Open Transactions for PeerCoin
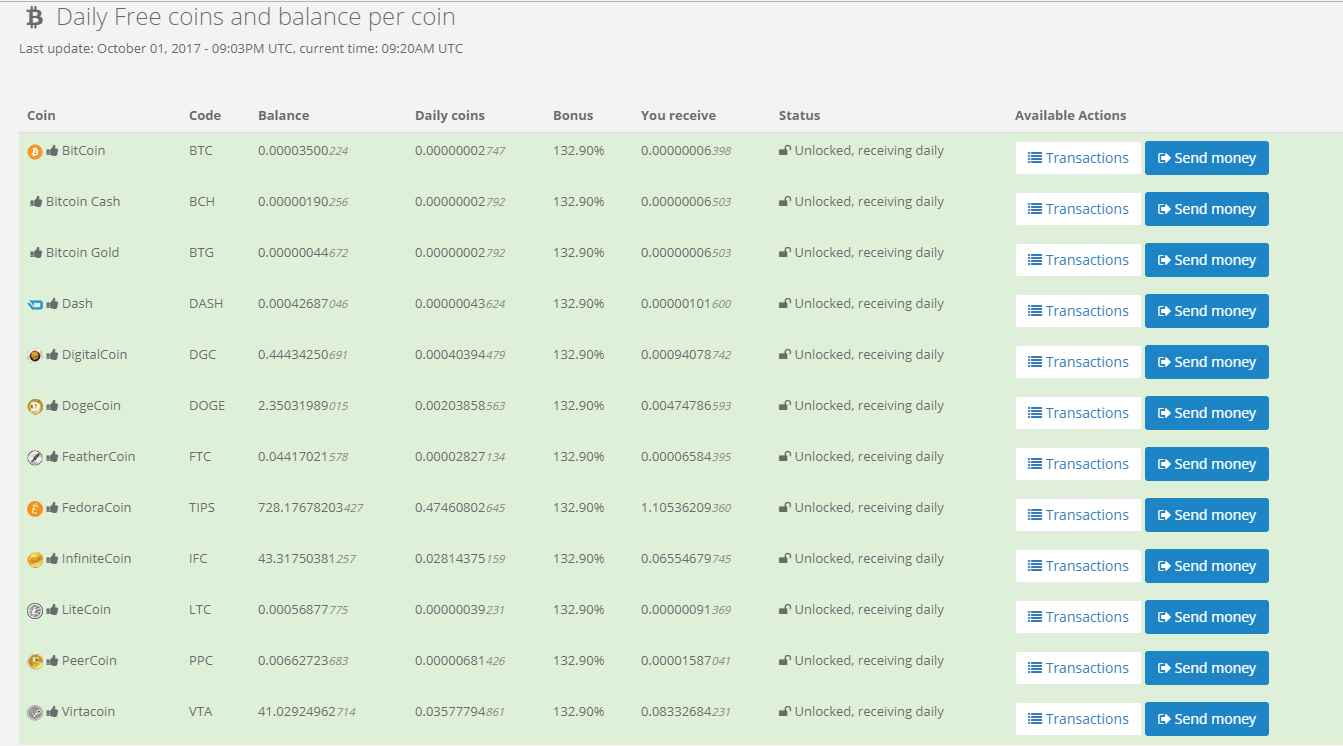Viewport: 1343px width, 746px height. (1078, 668)
